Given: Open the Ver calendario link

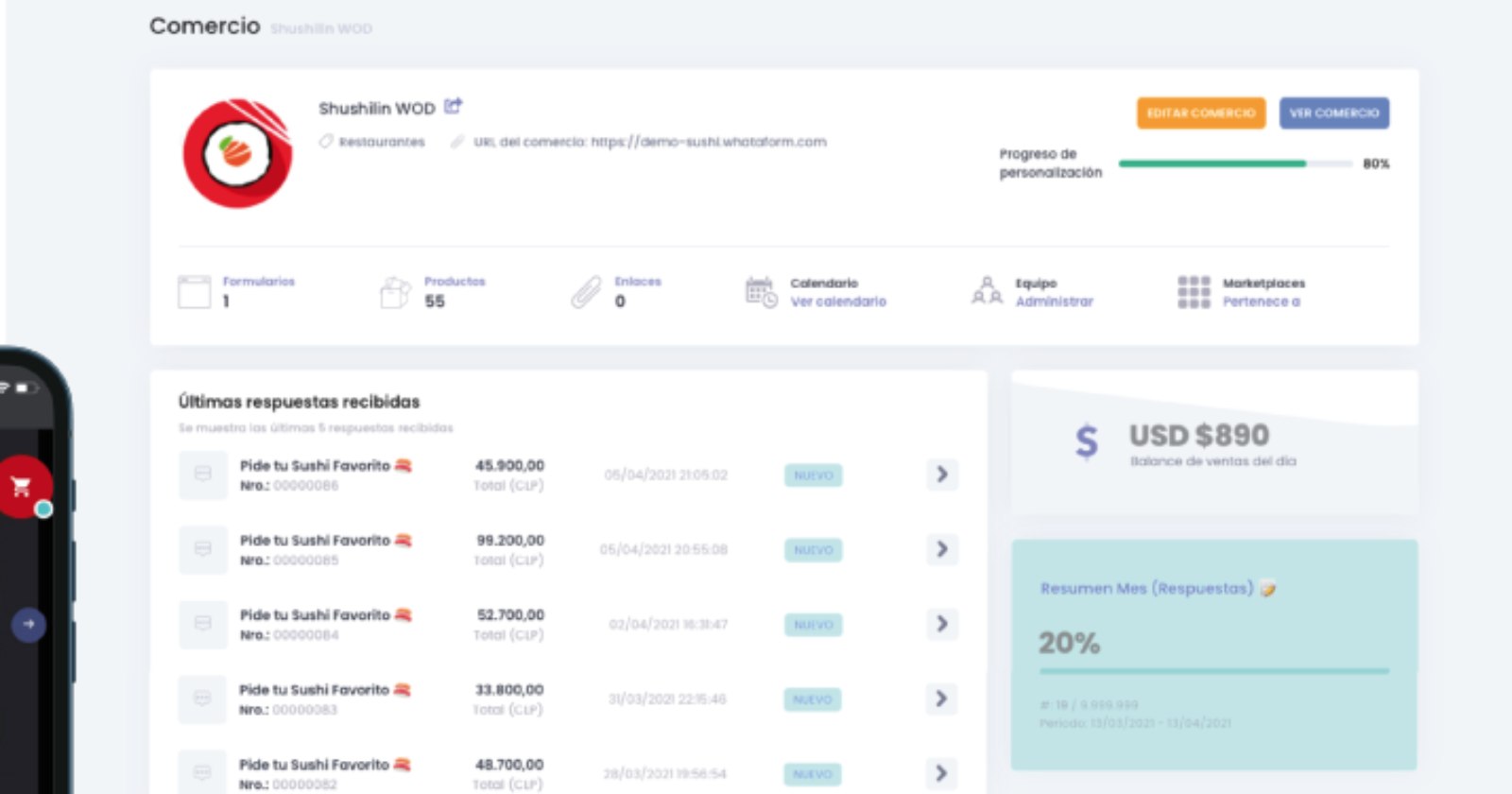Looking at the screenshot, I should (x=838, y=302).
